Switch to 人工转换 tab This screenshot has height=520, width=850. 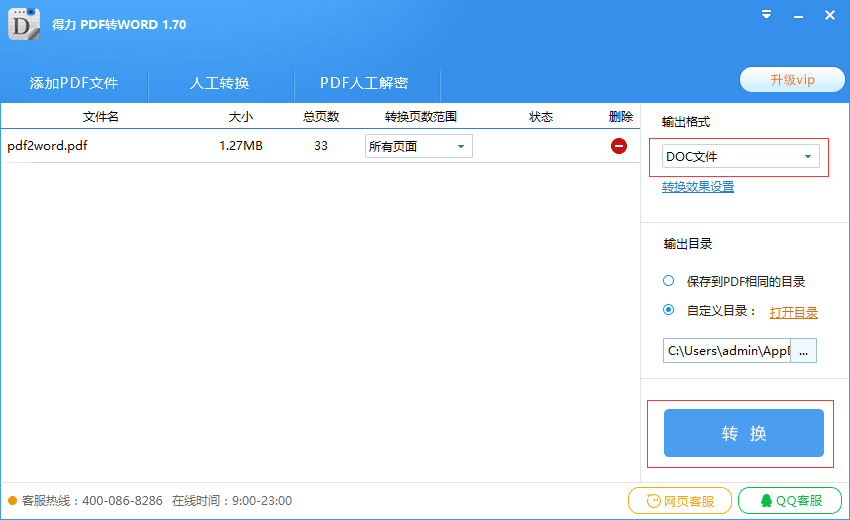coord(220,83)
